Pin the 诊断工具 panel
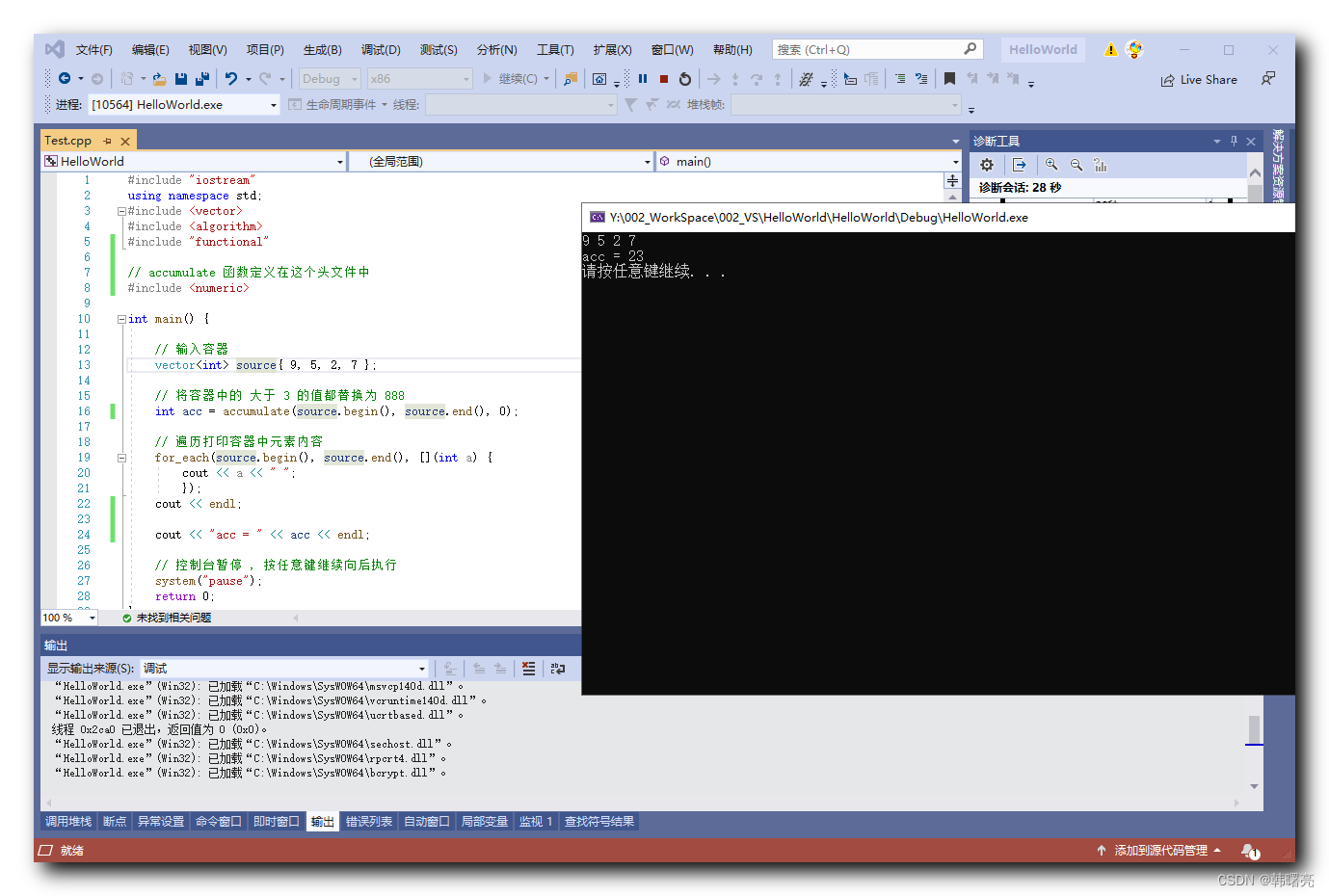This screenshot has width=1329, height=896. tap(1234, 141)
